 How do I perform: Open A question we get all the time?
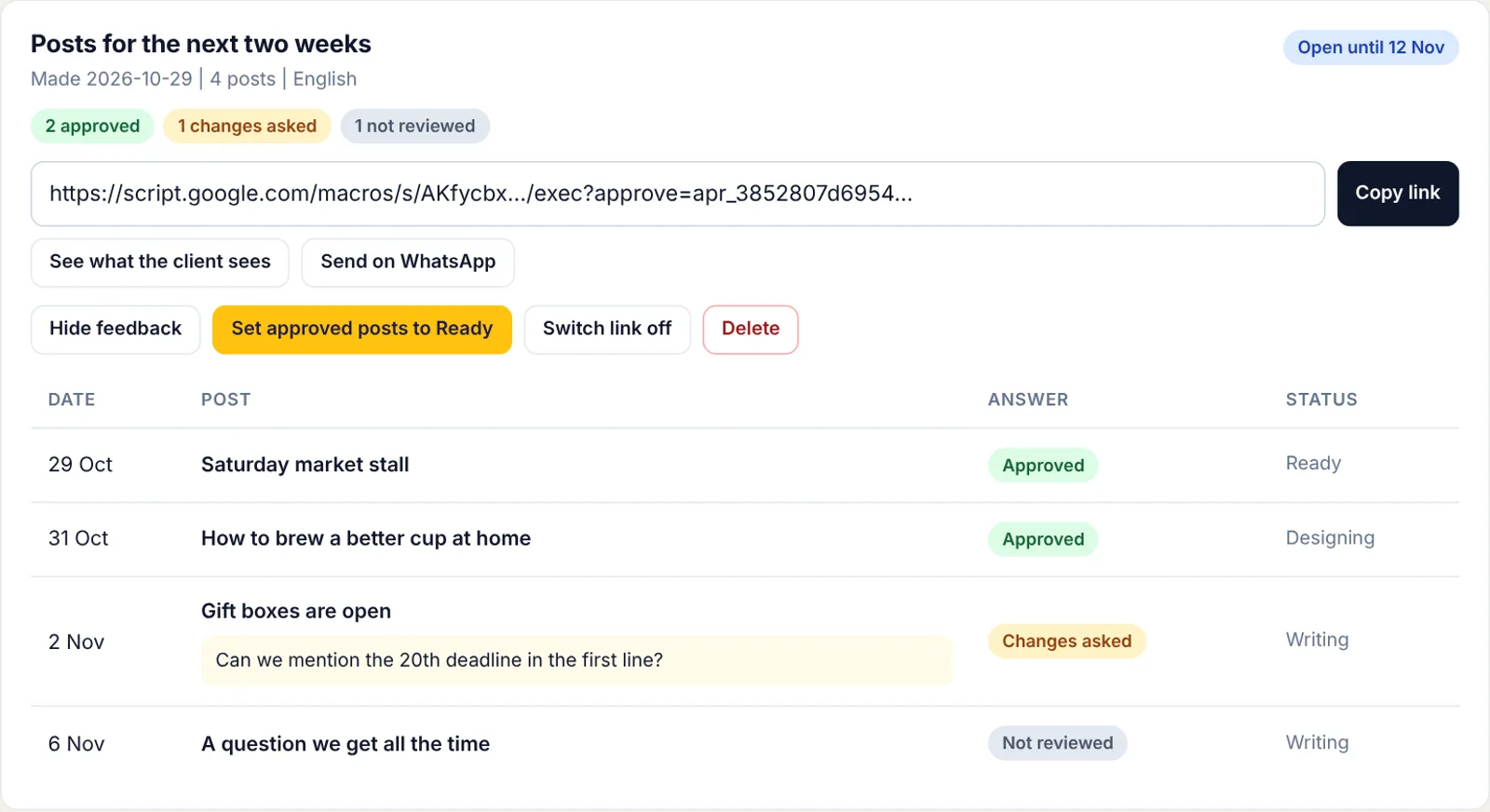[345, 744]
